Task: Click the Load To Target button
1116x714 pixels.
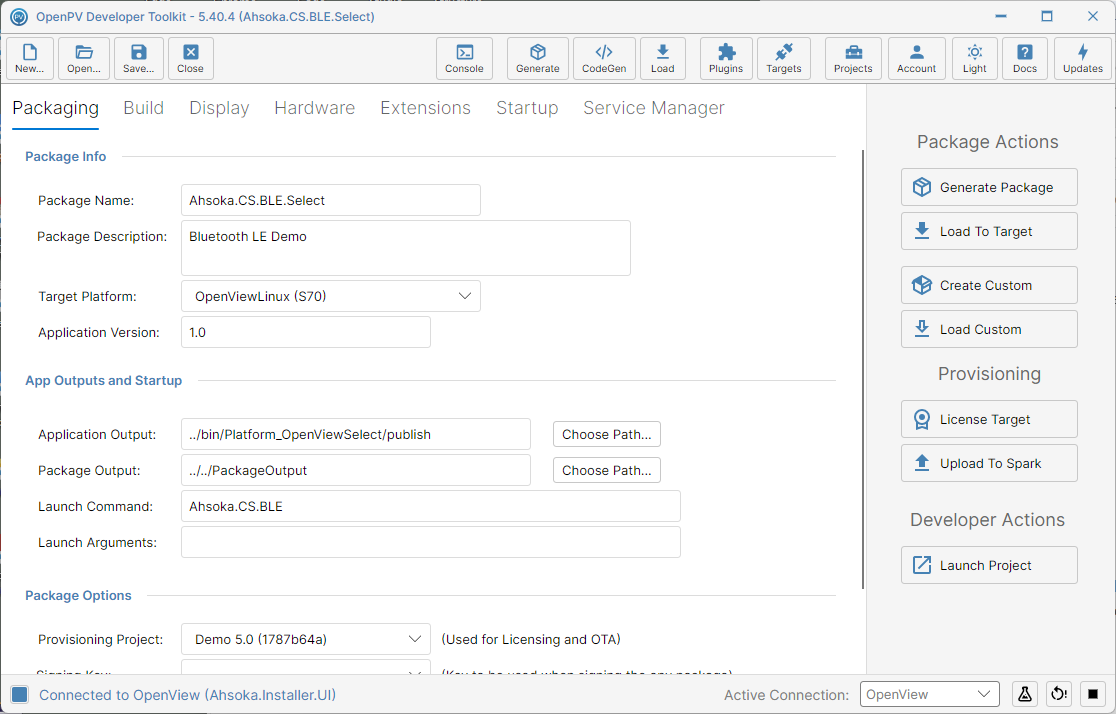Action: click(989, 231)
